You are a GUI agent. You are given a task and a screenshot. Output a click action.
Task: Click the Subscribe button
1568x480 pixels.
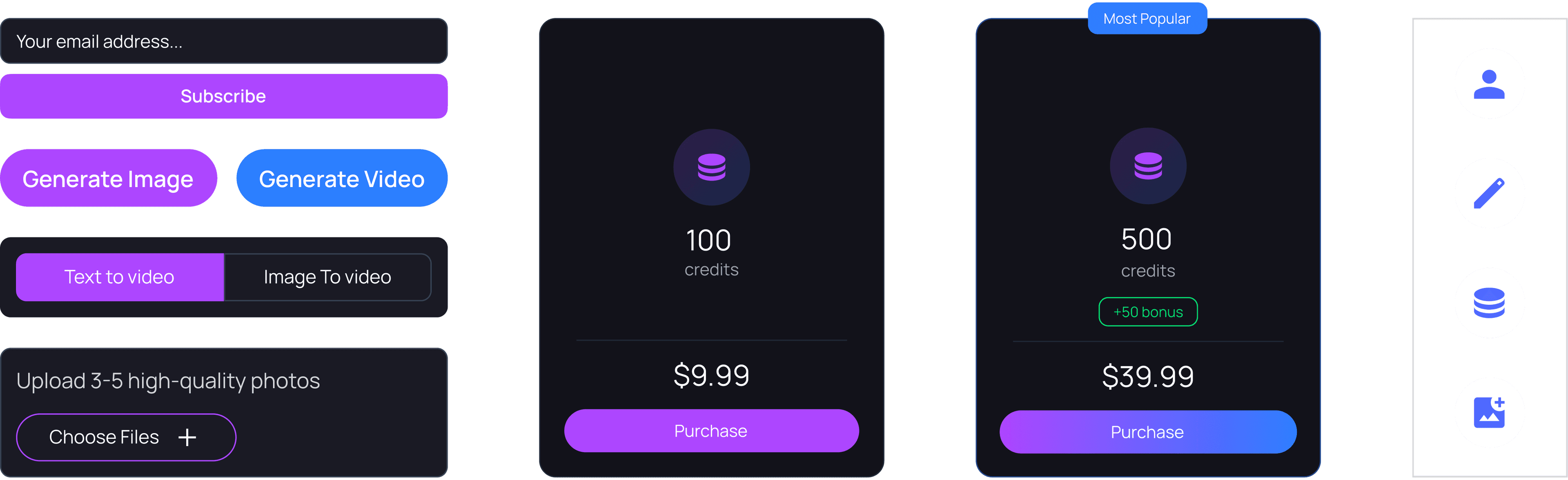click(223, 96)
